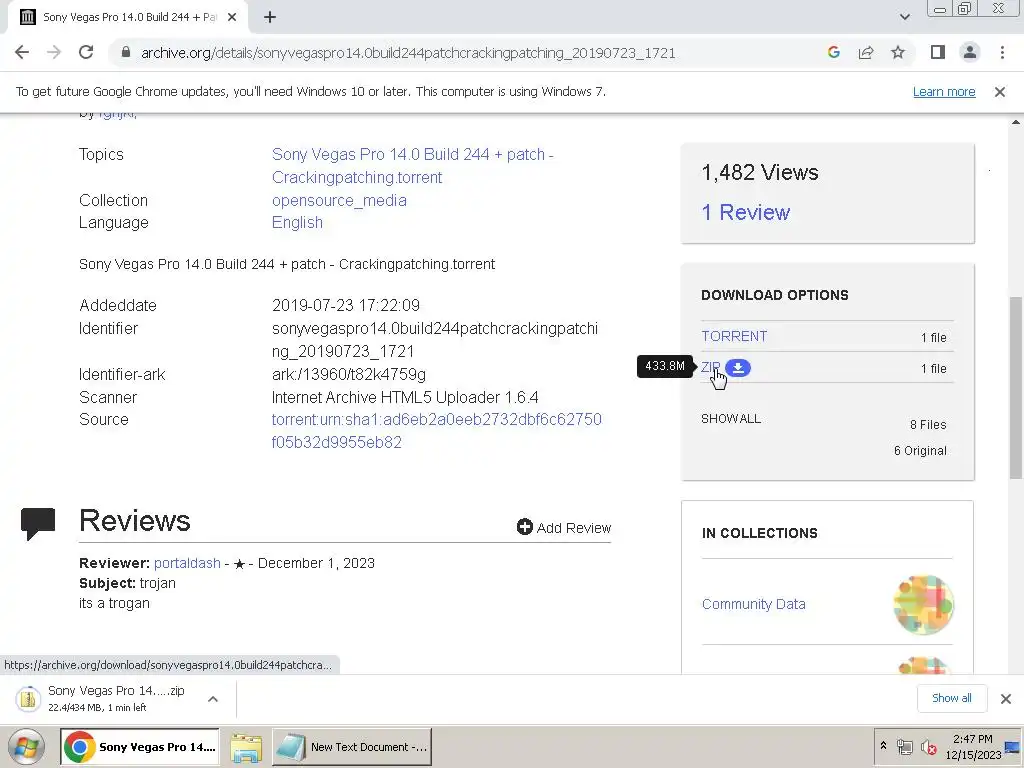The image size is (1024, 768).
Task: Click the Reviews speech bubble icon
Action: (38, 524)
